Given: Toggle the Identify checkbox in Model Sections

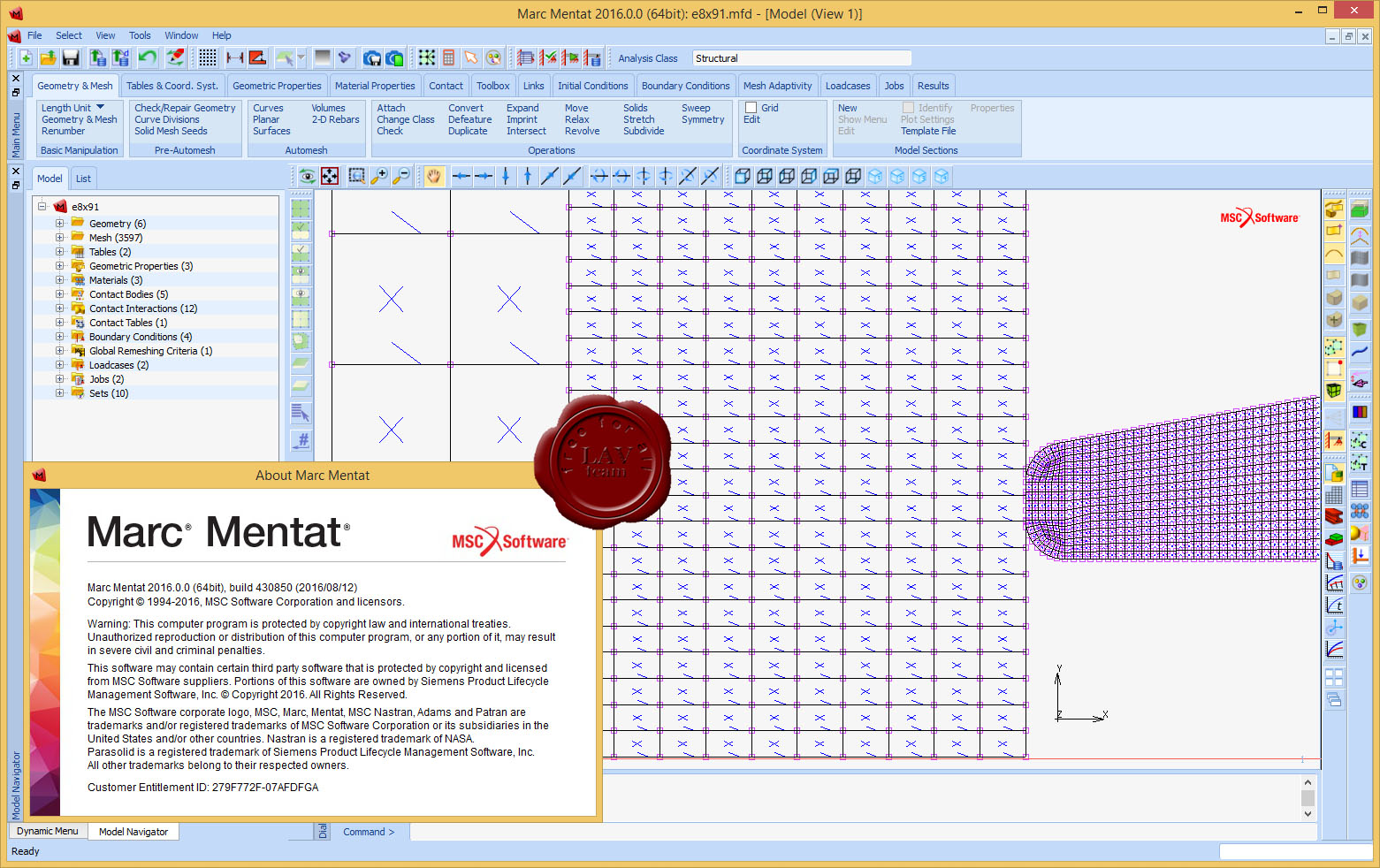Looking at the screenshot, I should tap(908, 108).
